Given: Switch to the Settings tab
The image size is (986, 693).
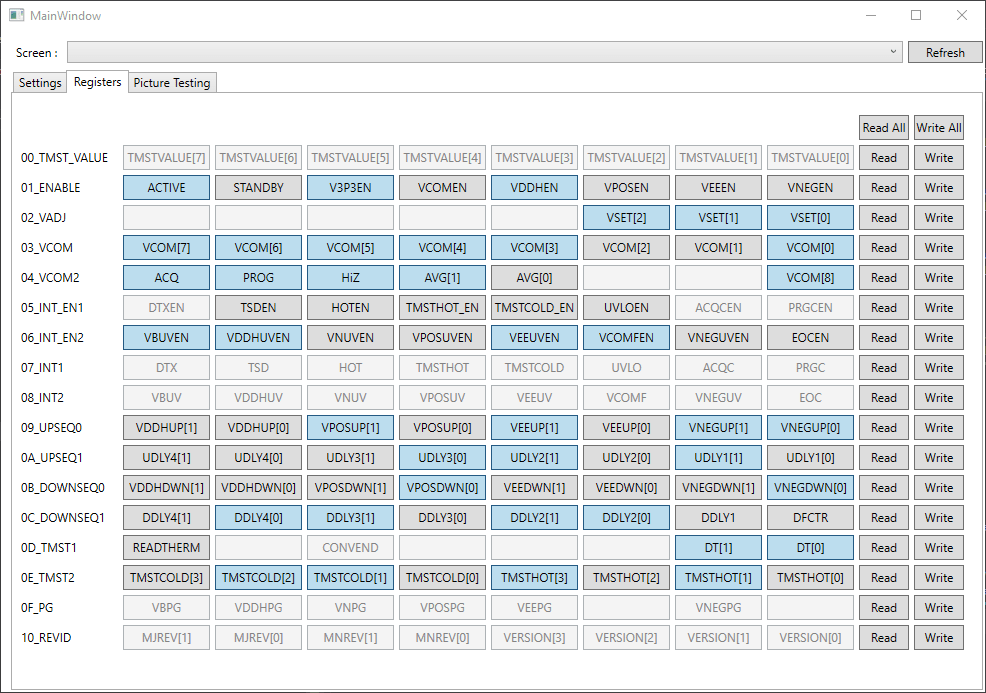Looking at the screenshot, I should pyautogui.click(x=38, y=83).
